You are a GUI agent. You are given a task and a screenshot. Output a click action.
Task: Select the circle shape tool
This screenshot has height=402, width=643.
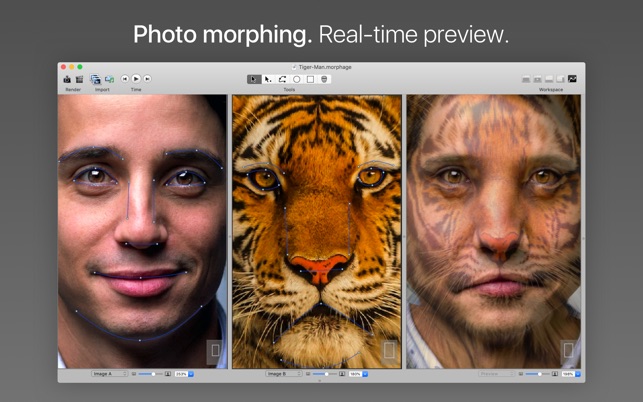click(296, 79)
